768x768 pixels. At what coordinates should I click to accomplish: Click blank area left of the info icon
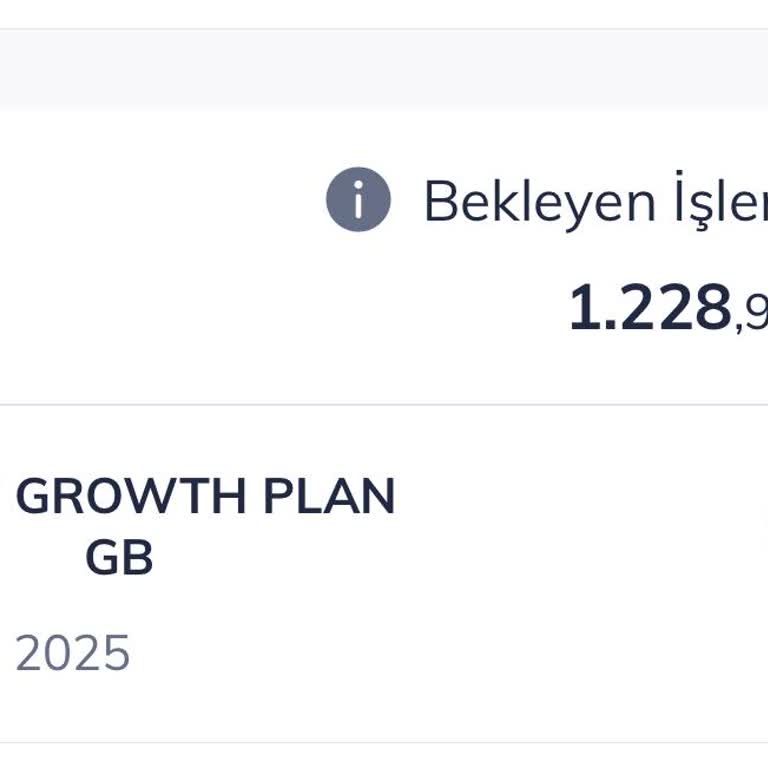coord(160,200)
